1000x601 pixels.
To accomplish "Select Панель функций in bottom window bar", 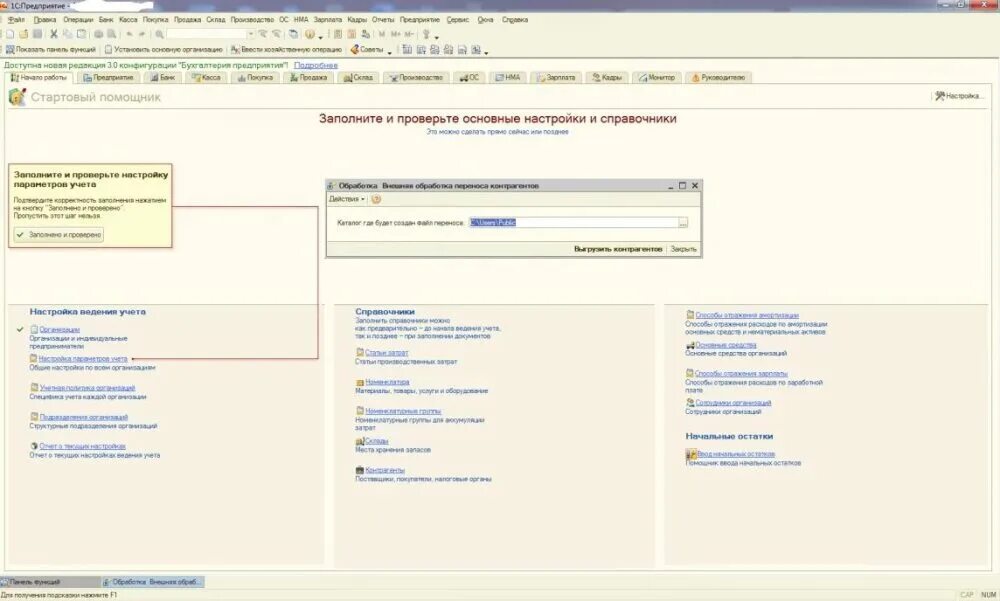I will (x=50, y=582).
